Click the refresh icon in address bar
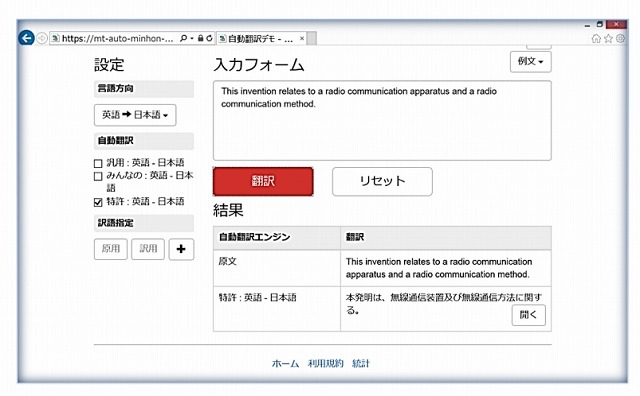This screenshot has height=396, width=640. tap(209, 38)
